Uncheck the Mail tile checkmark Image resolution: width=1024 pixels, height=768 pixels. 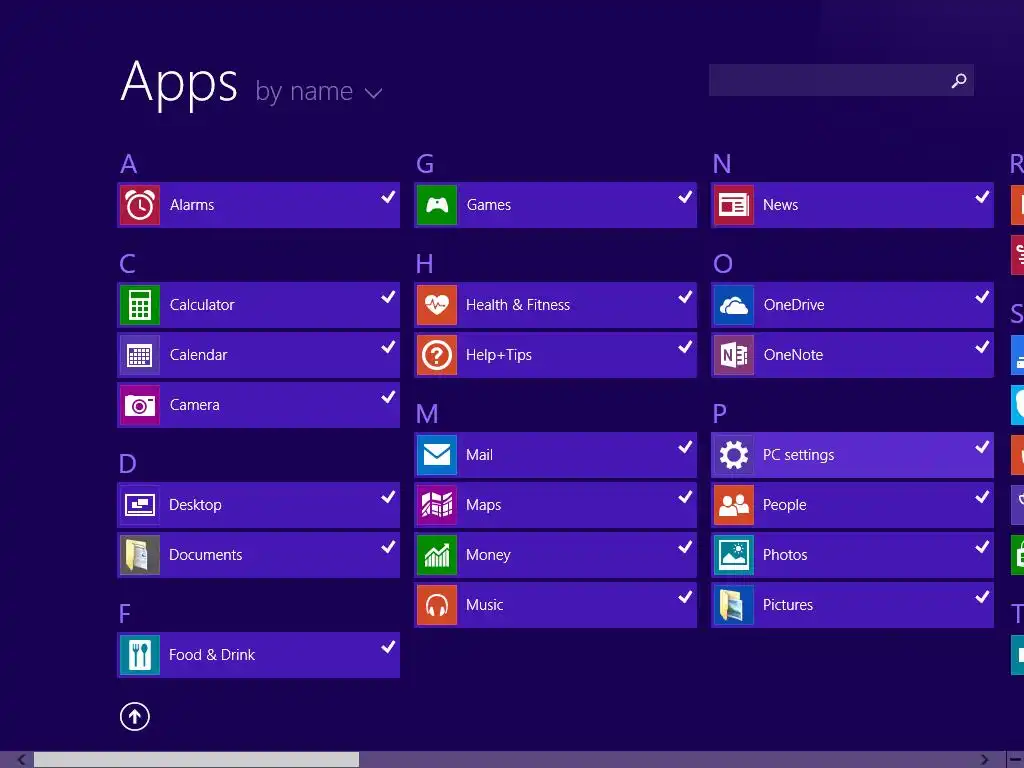685,447
